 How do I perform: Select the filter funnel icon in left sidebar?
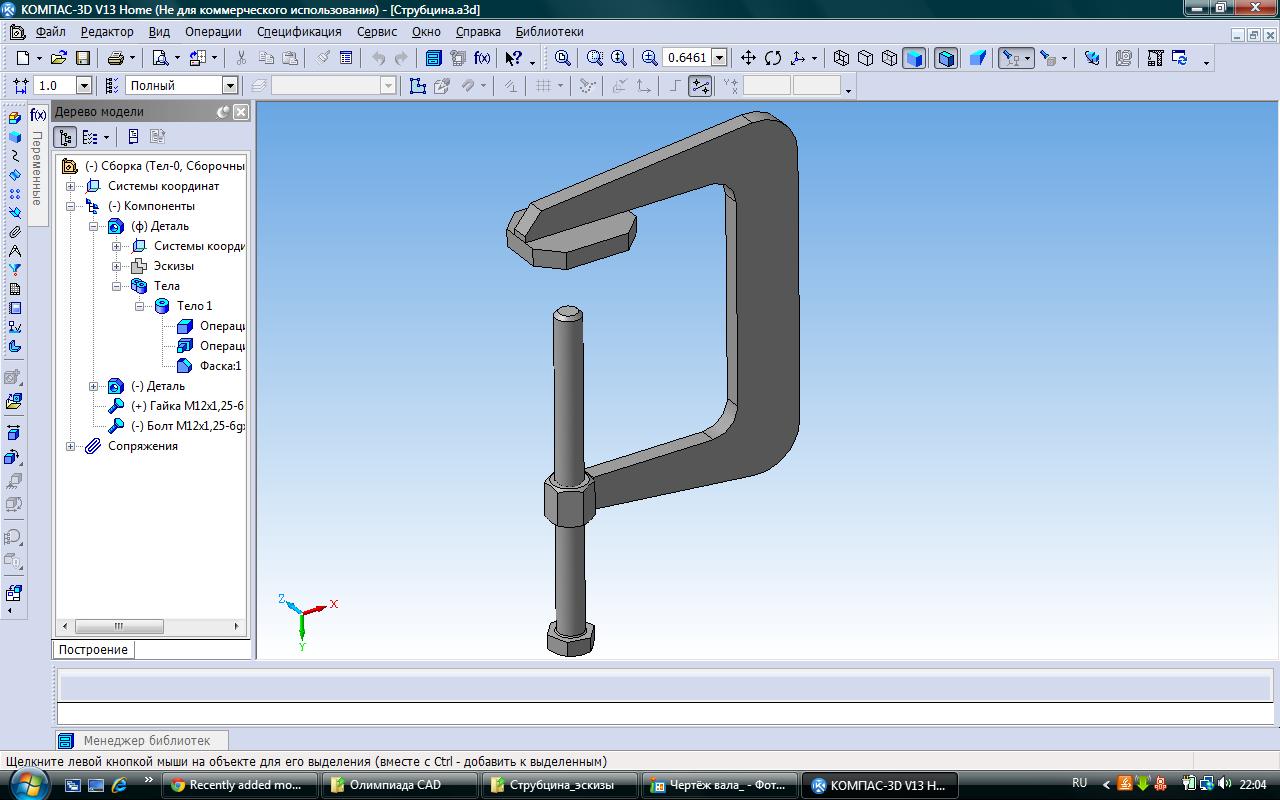click(15, 270)
